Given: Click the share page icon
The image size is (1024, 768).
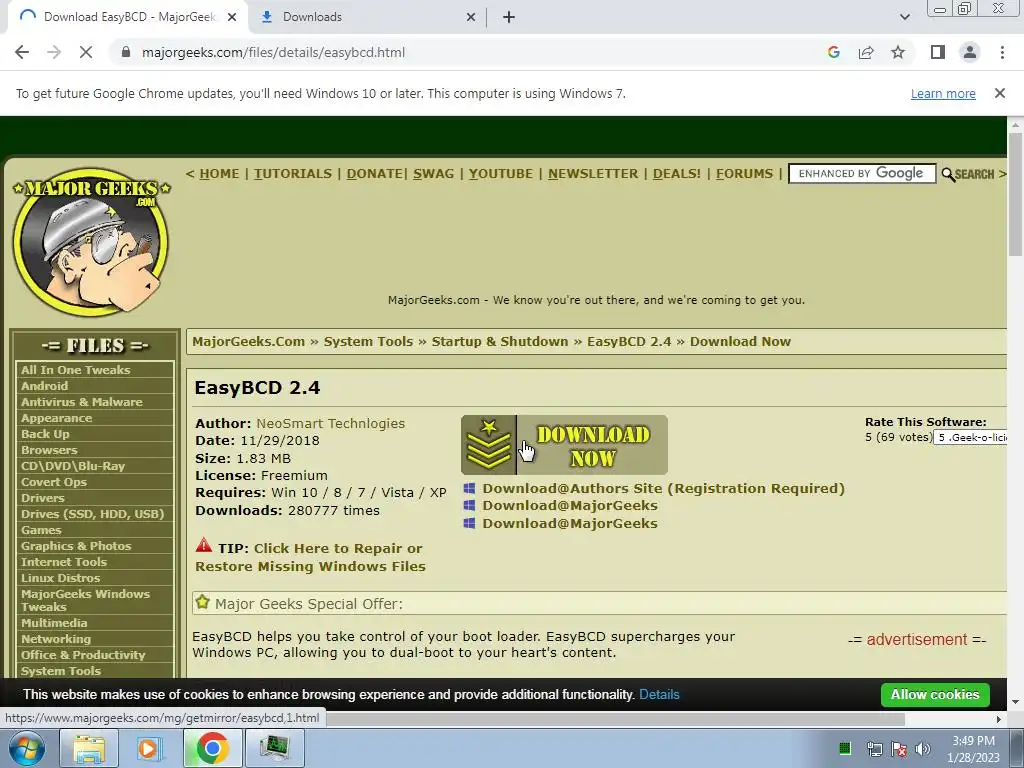Looking at the screenshot, I should pyautogui.click(x=866, y=52).
